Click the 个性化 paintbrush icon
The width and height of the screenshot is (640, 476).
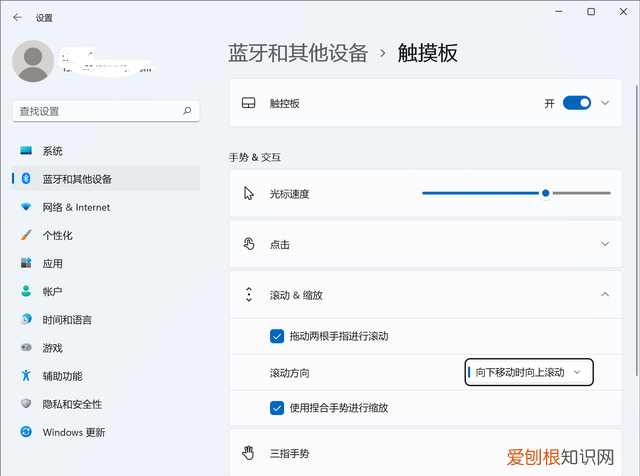(x=26, y=235)
